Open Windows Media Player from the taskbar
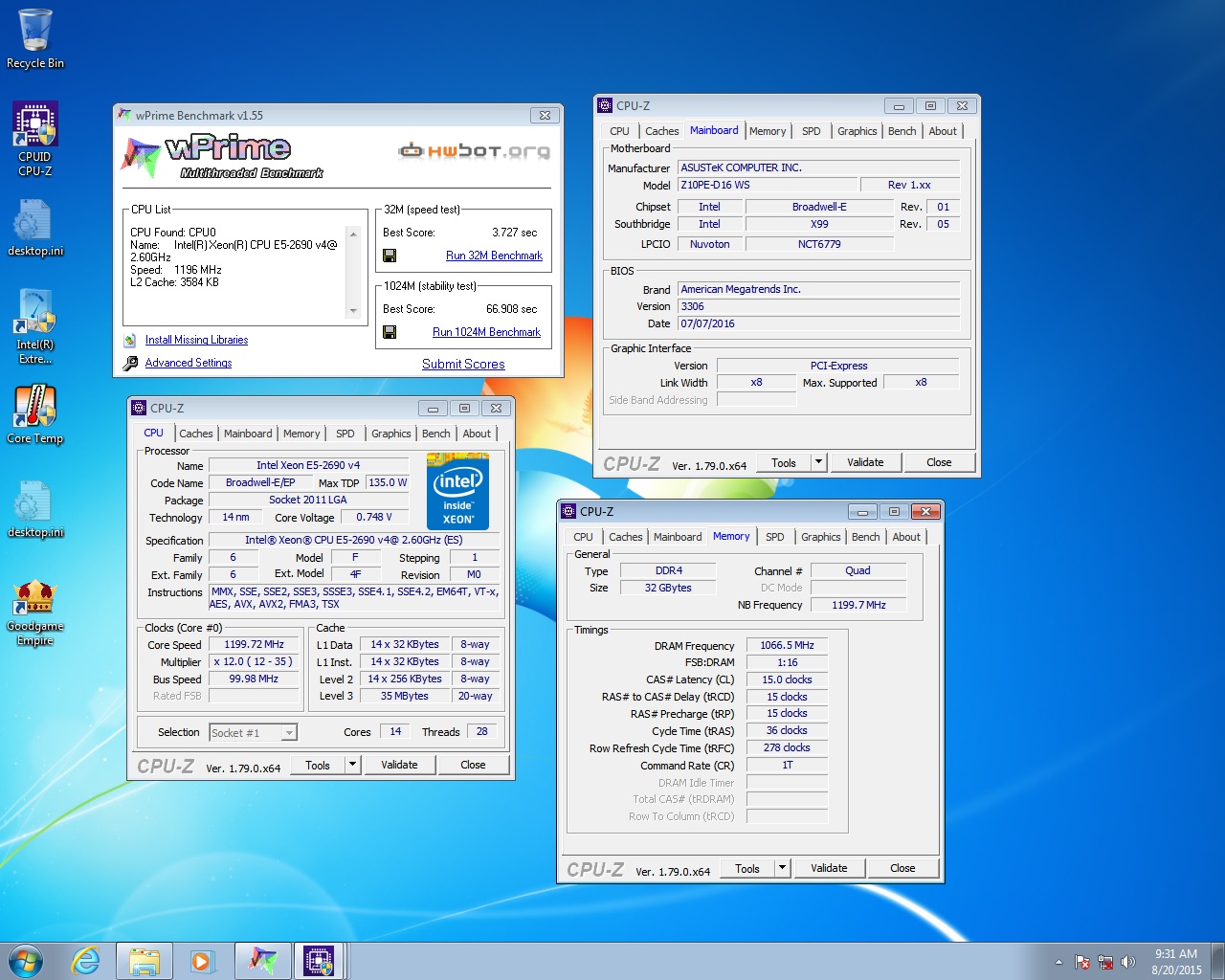The height and width of the screenshot is (980, 1225). pos(201,961)
